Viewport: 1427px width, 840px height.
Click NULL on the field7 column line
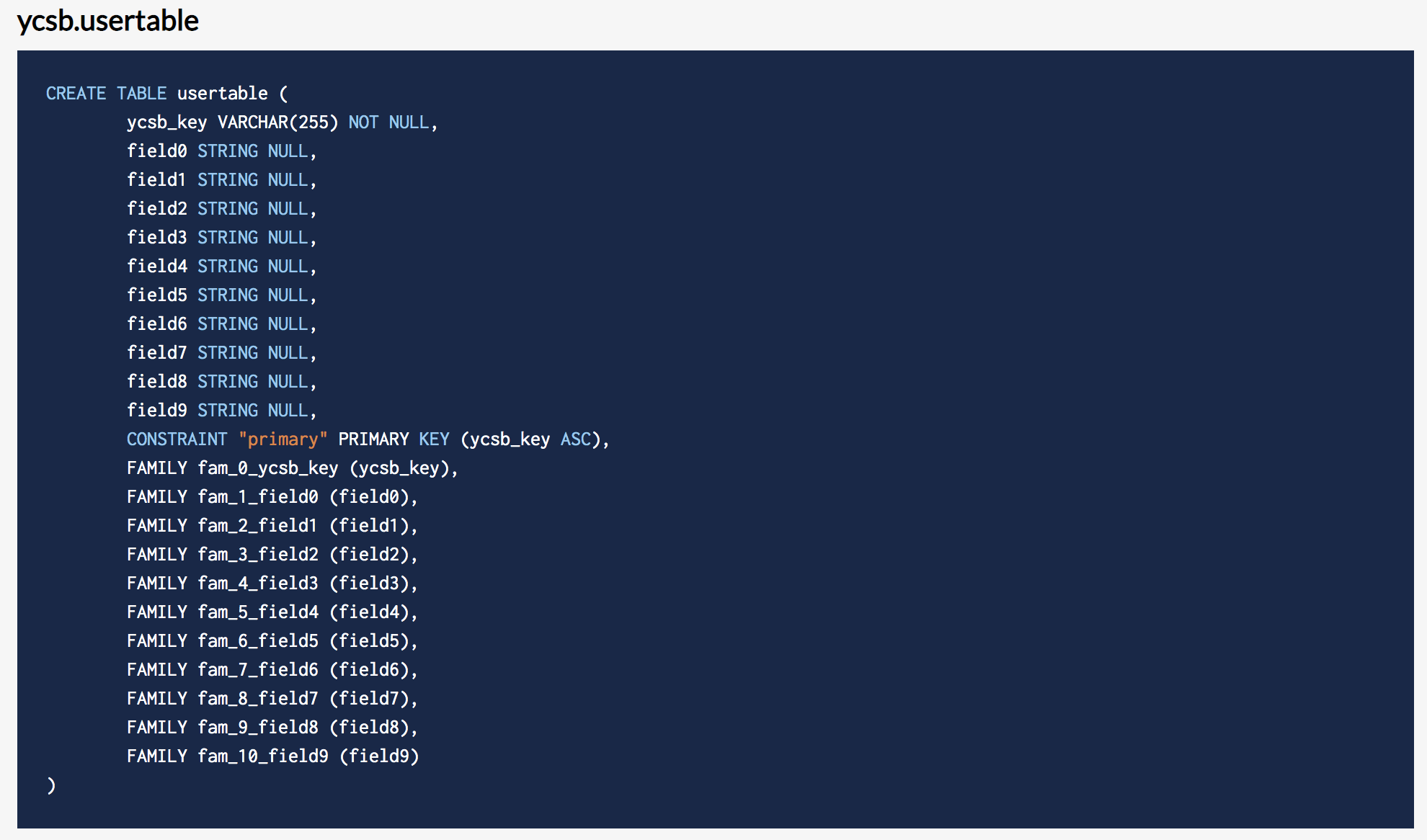[288, 353]
